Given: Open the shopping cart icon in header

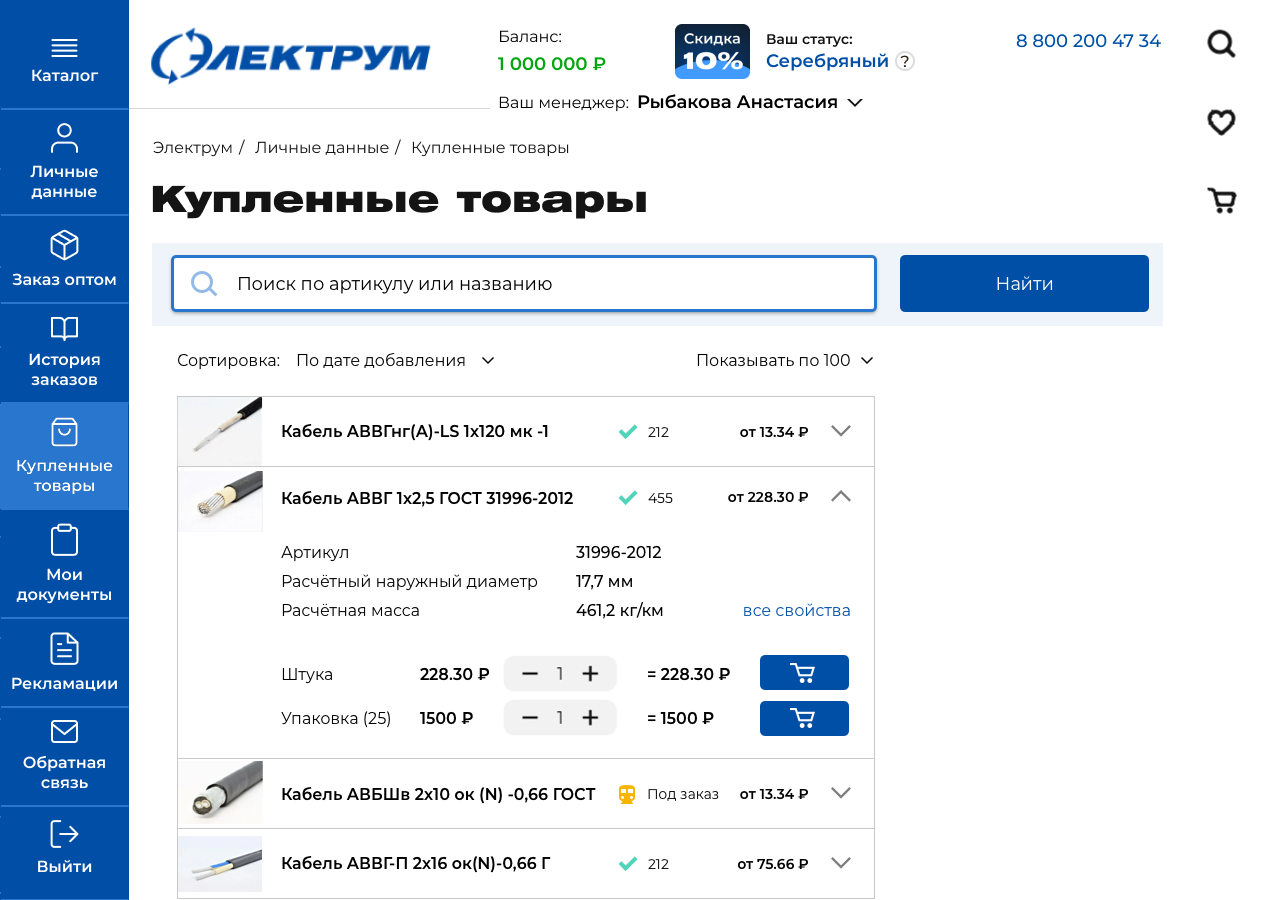Looking at the screenshot, I should click(1222, 201).
